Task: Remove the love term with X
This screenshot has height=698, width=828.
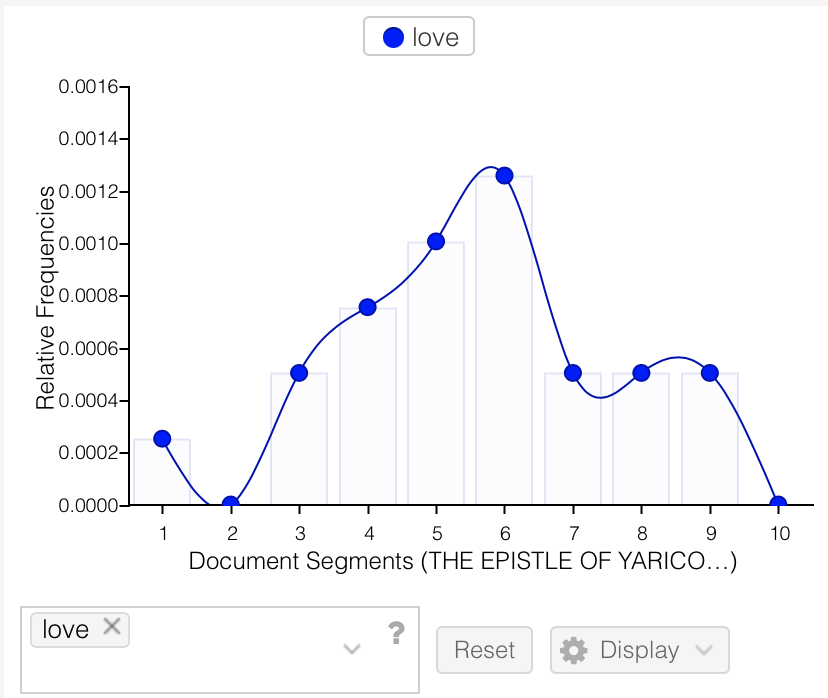Action: [x=112, y=627]
